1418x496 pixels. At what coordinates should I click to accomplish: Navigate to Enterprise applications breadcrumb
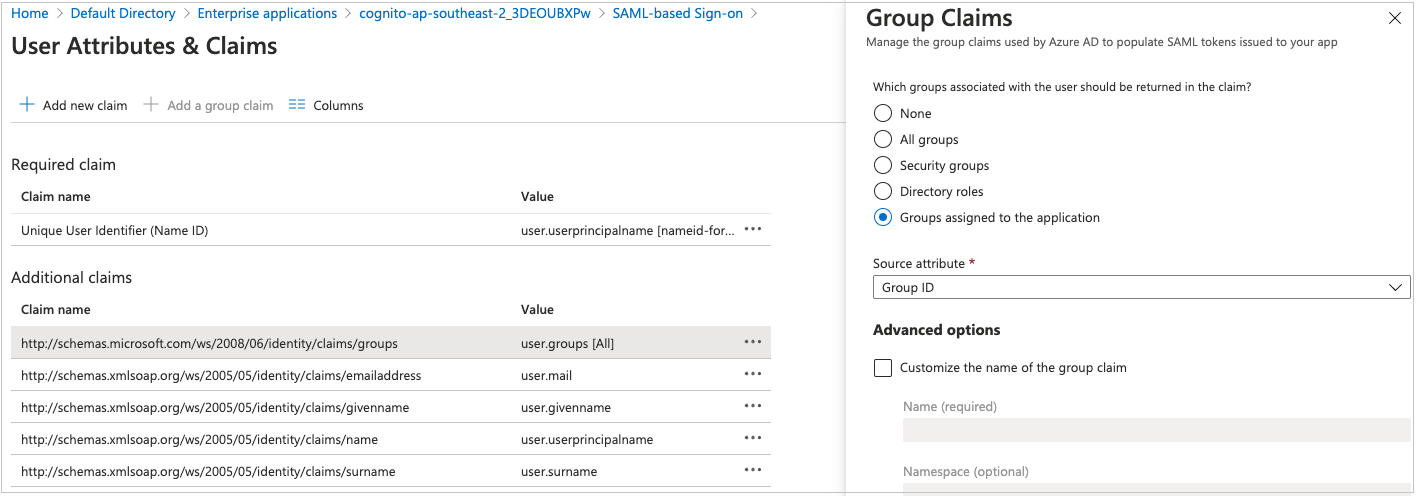point(267,14)
